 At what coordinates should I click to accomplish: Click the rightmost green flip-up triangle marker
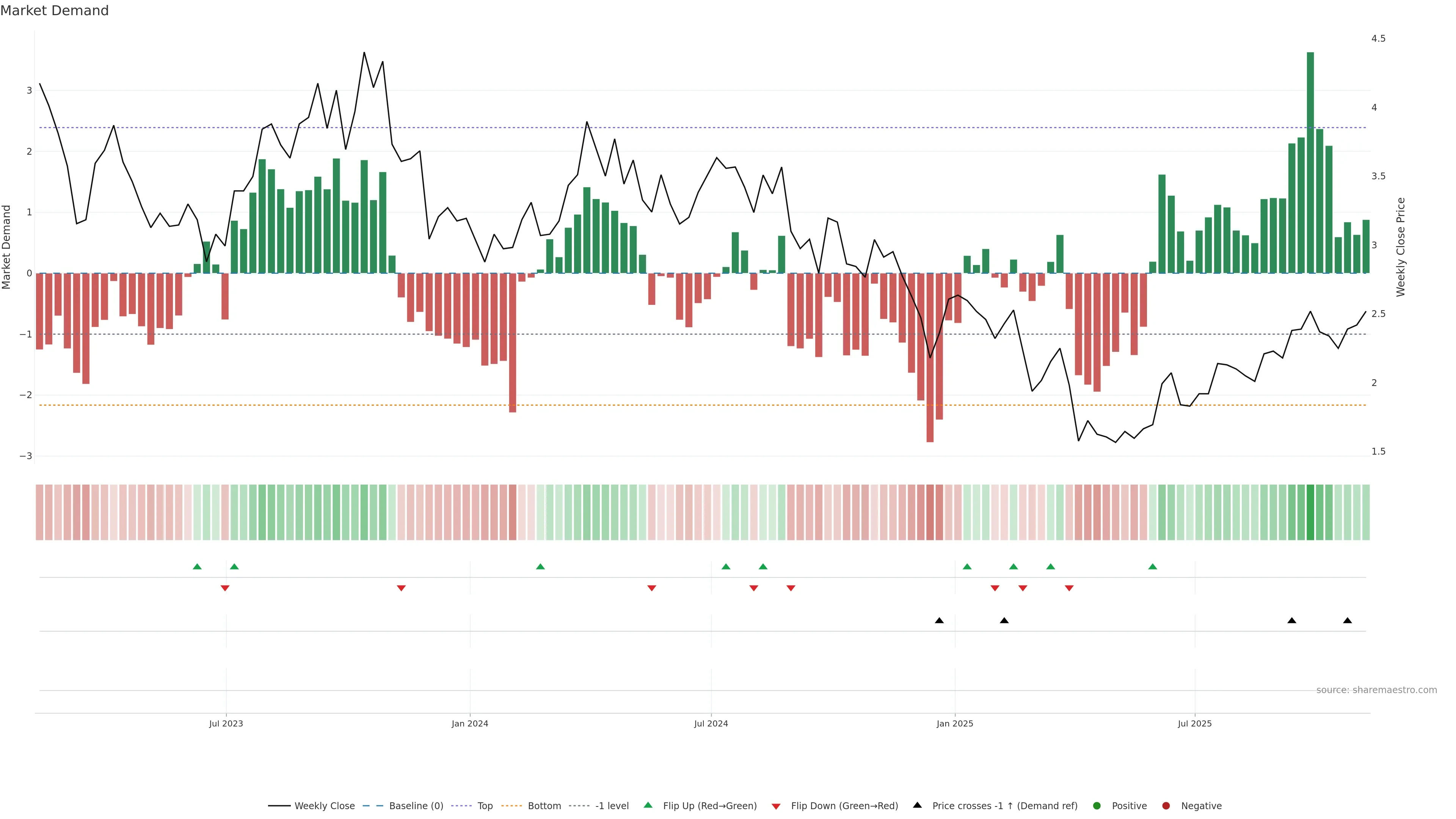point(1152,566)
